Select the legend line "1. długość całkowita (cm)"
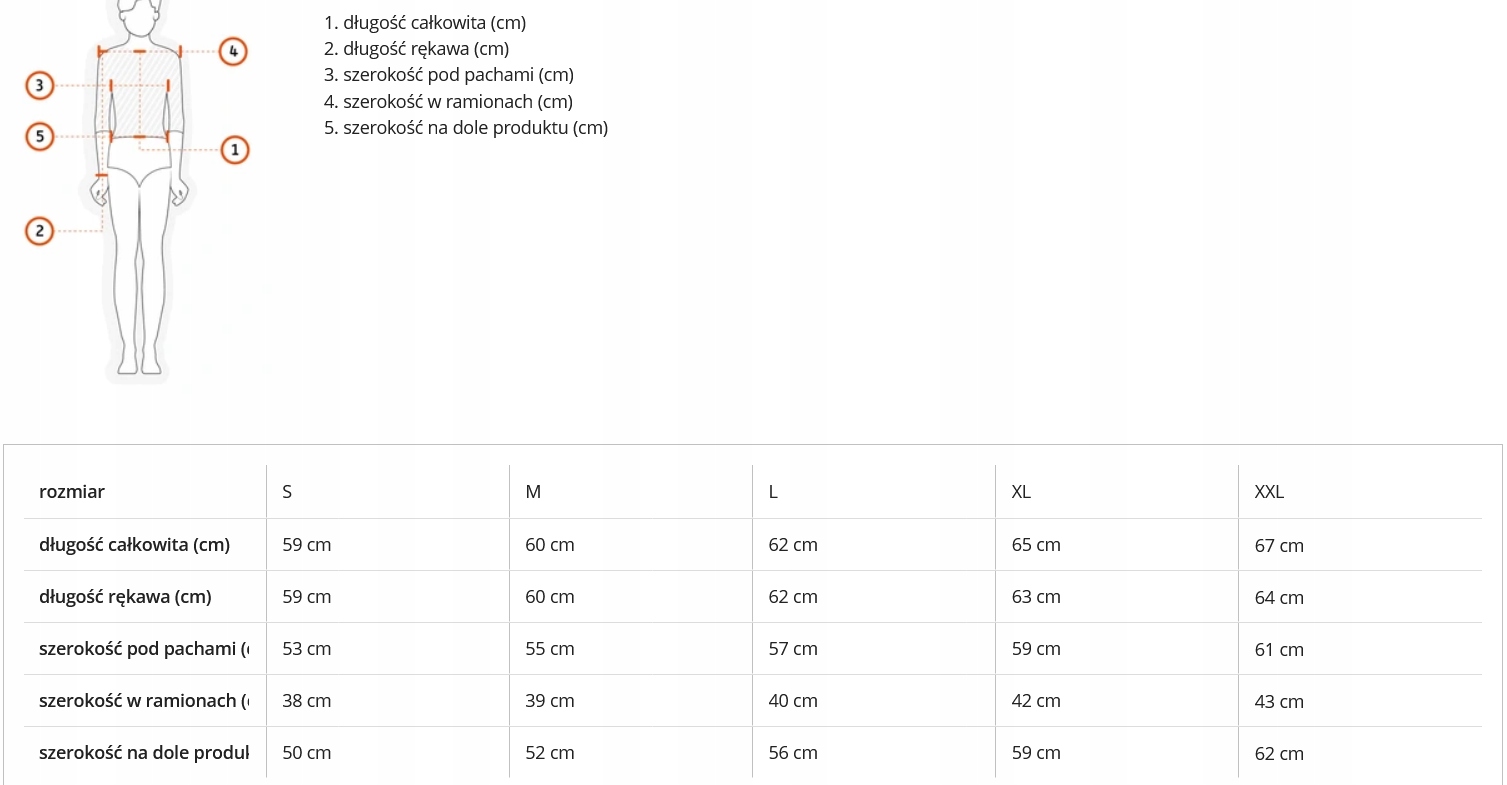 (425, 22)
